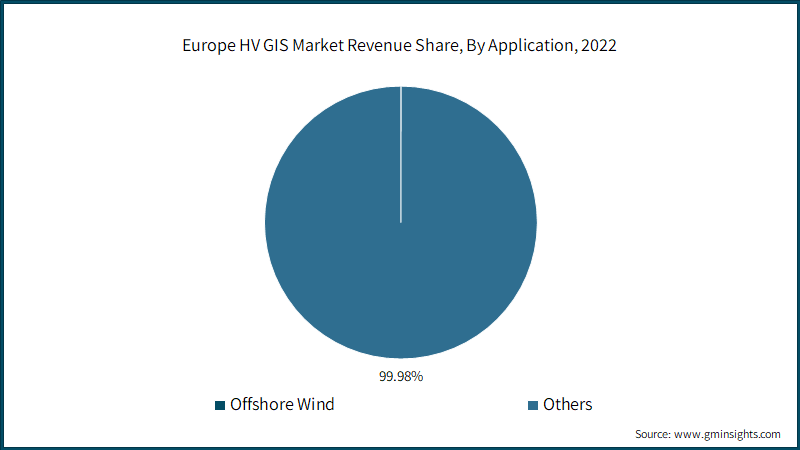Click the Others legend color swatch

coord(533,406)
